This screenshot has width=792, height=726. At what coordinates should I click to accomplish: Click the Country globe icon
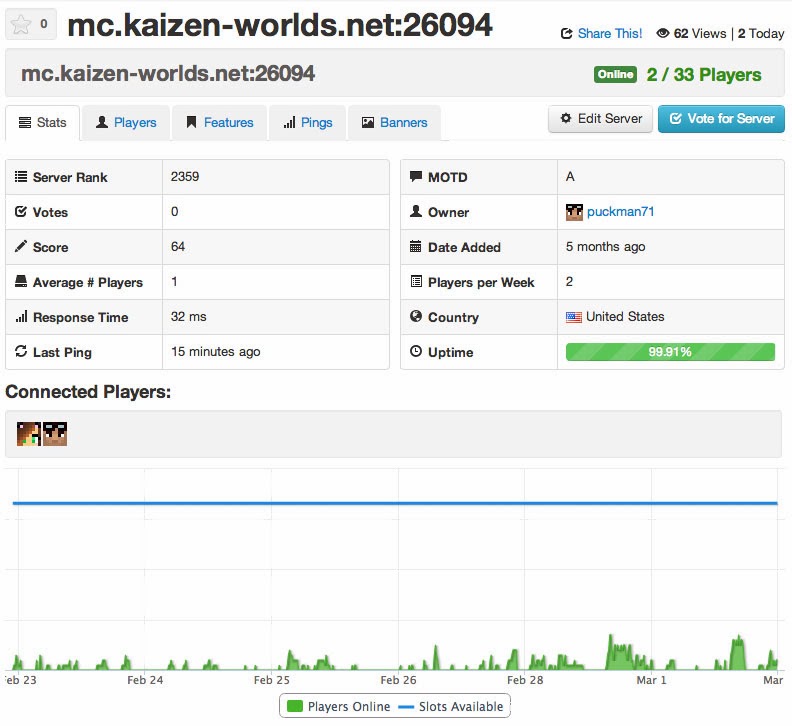tap(416, 316)
